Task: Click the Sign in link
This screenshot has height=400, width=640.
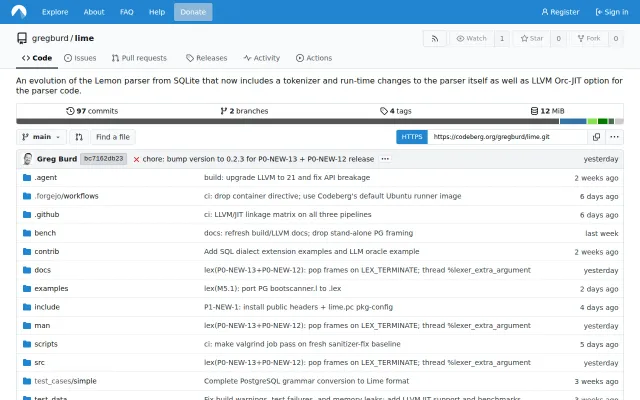Action: (612, 12)
